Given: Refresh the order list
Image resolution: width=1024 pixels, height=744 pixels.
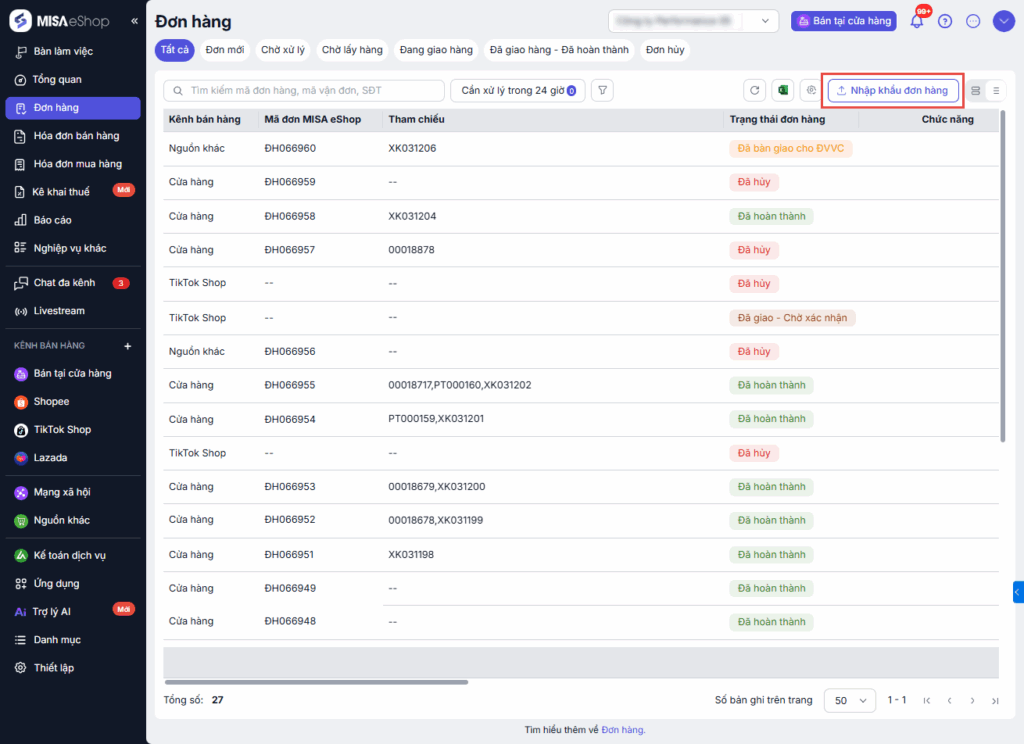Looking at the screenshot, I should [754, 90].
